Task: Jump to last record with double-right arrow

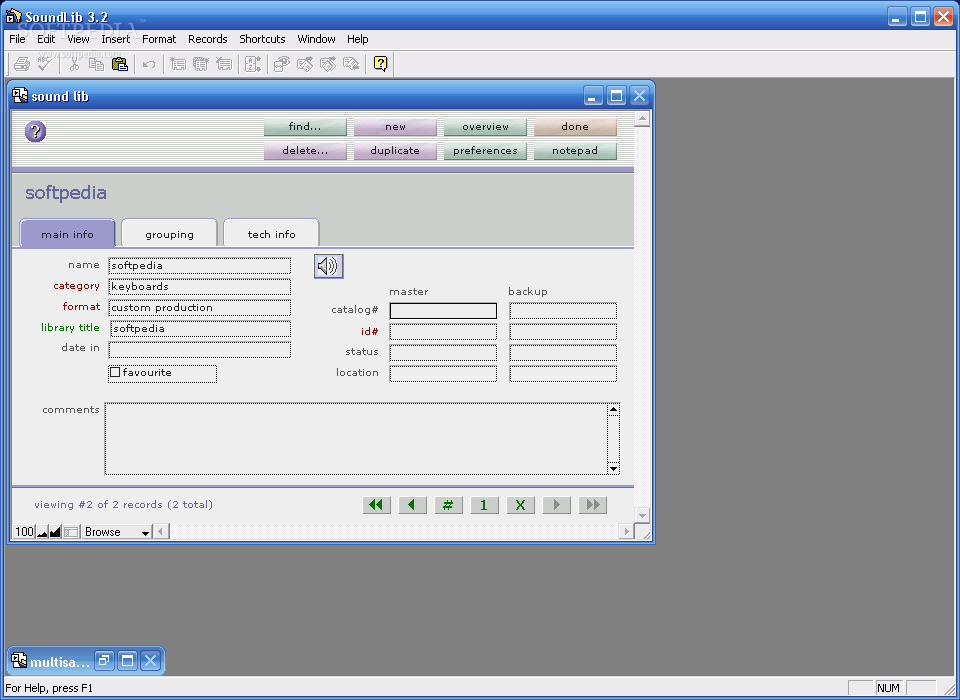Action: pyautogui.click(x=593, y=505)
